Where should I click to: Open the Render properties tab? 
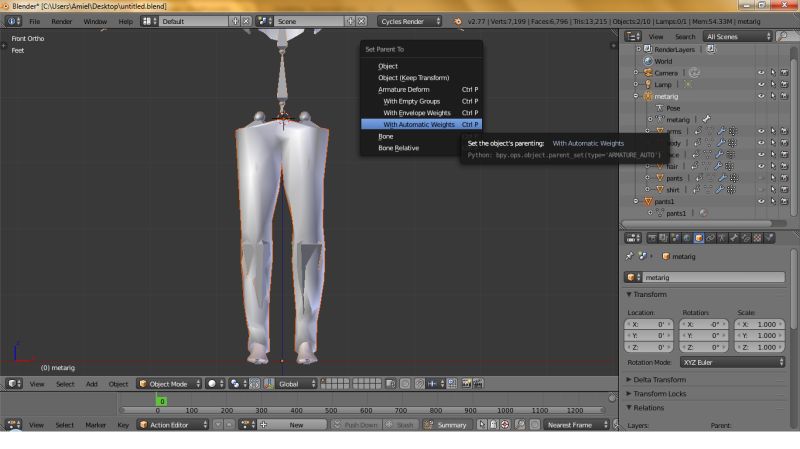[653, 238]
